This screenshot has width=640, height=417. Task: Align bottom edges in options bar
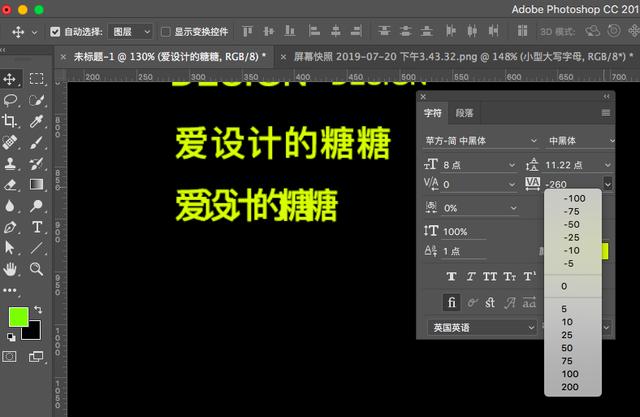(290, 31)
